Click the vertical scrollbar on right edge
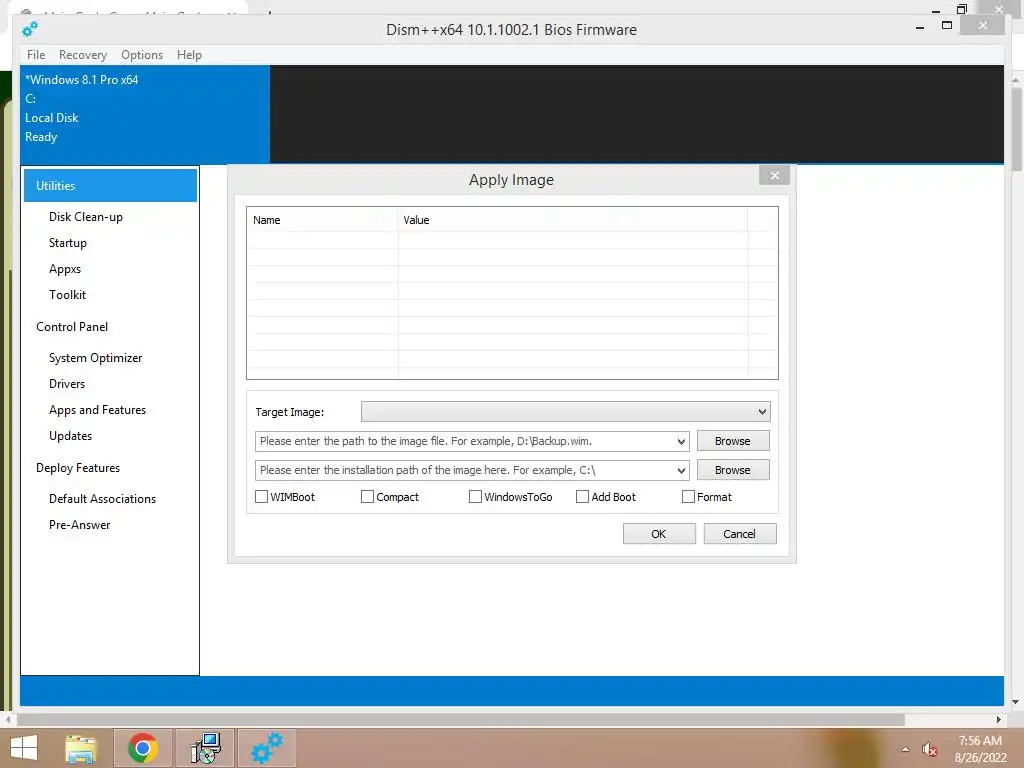 point(1016,128)
